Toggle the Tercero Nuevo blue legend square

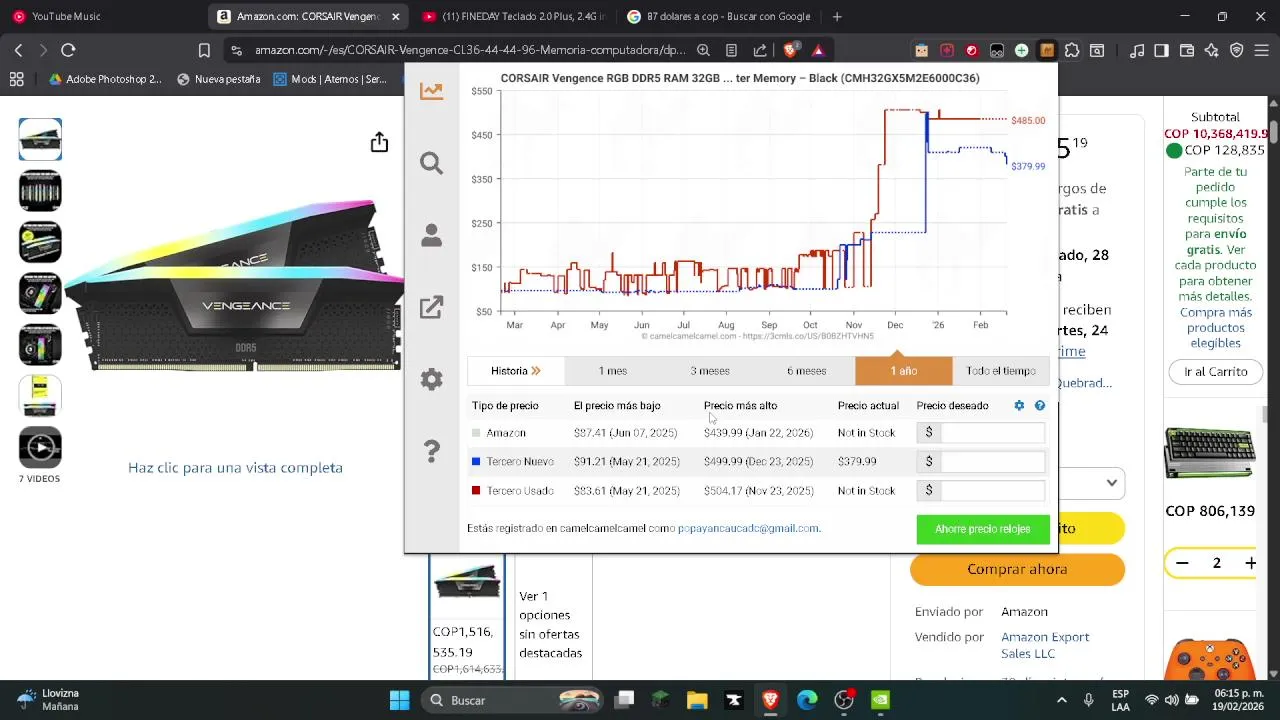point(476,462)
